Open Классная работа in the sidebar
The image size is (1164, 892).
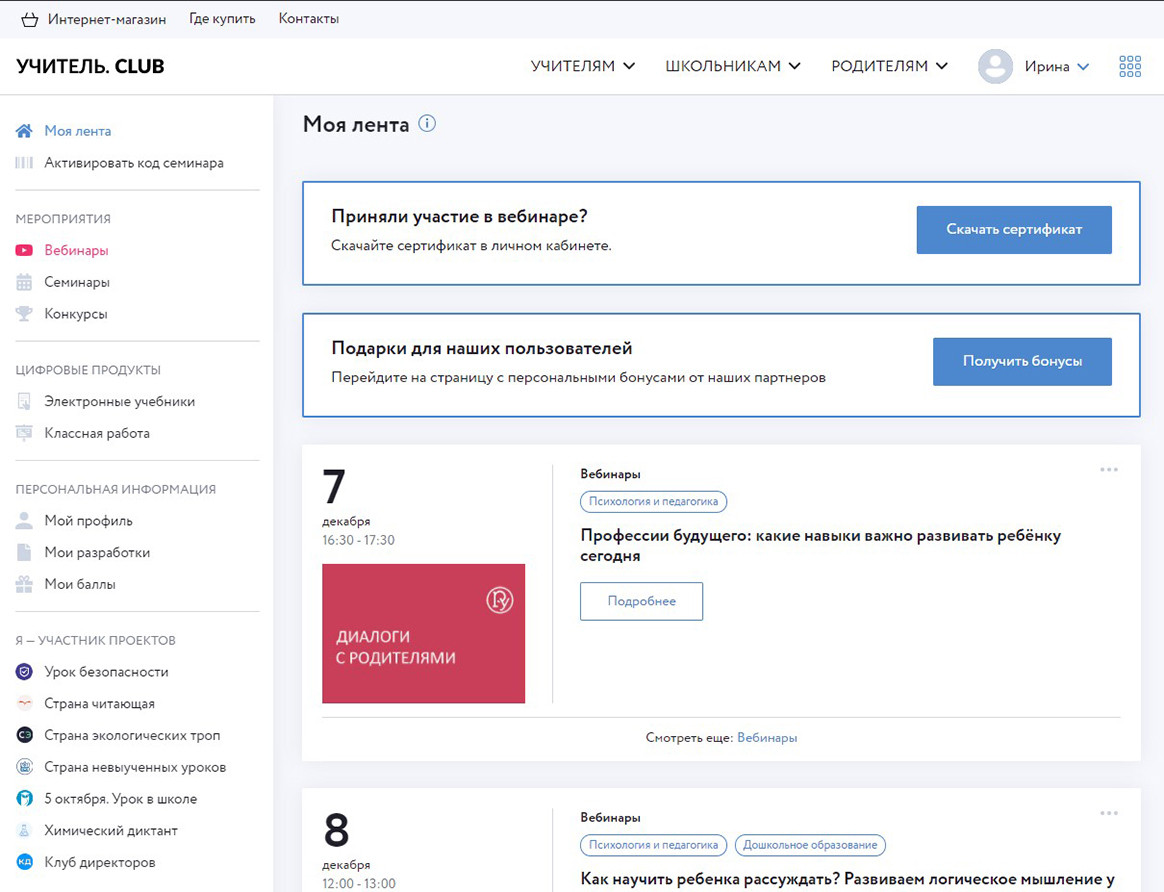tap(97, 433)
